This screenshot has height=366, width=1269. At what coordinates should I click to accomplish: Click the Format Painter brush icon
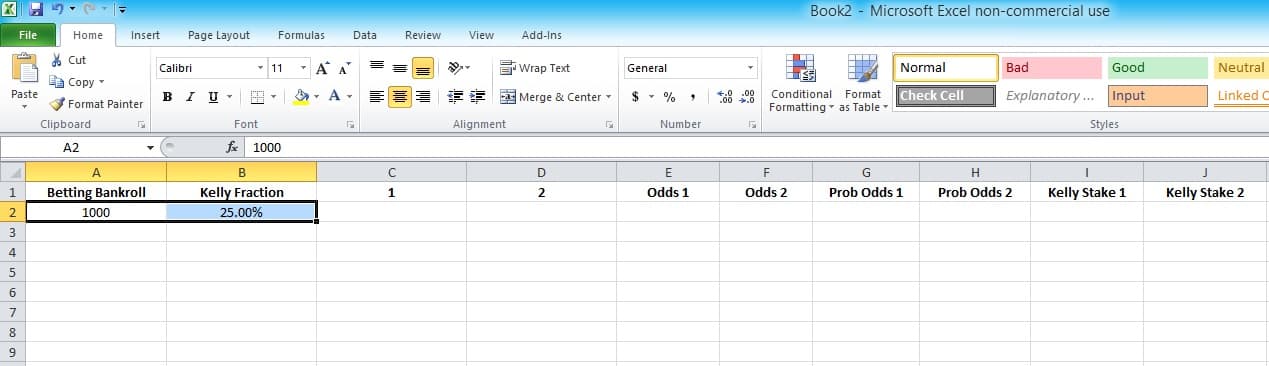pos(57,104)
